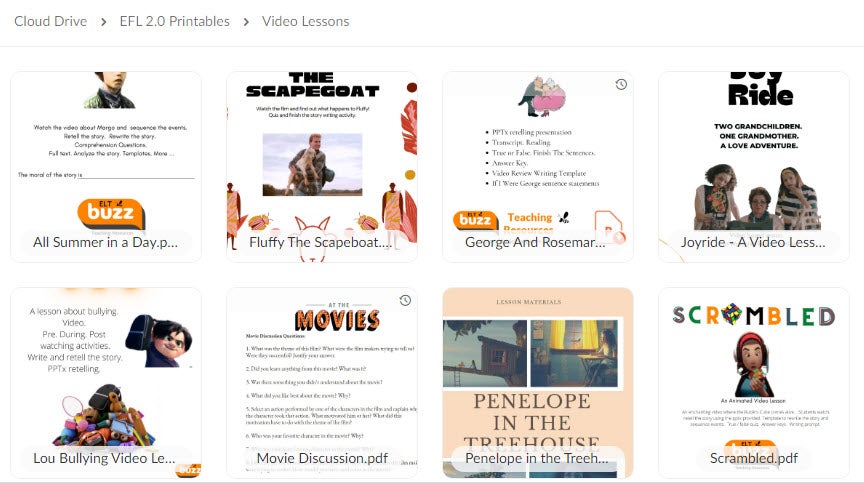Click 'Fluffy The Scapeboat...' file name
This screenshot has width=864, height=483.
pos(321,242)
